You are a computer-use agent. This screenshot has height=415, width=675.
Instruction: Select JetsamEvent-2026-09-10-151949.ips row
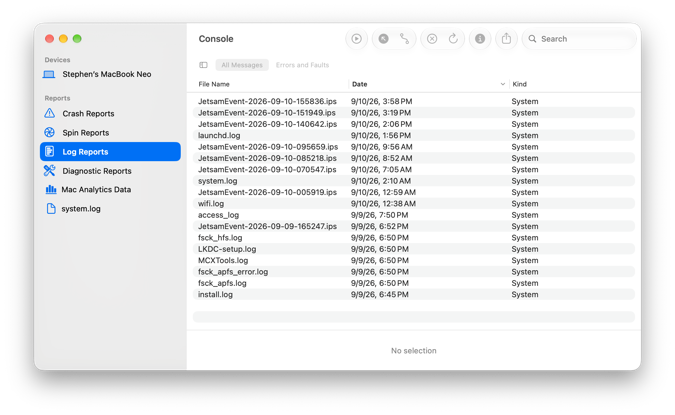(x=414, y=113)
